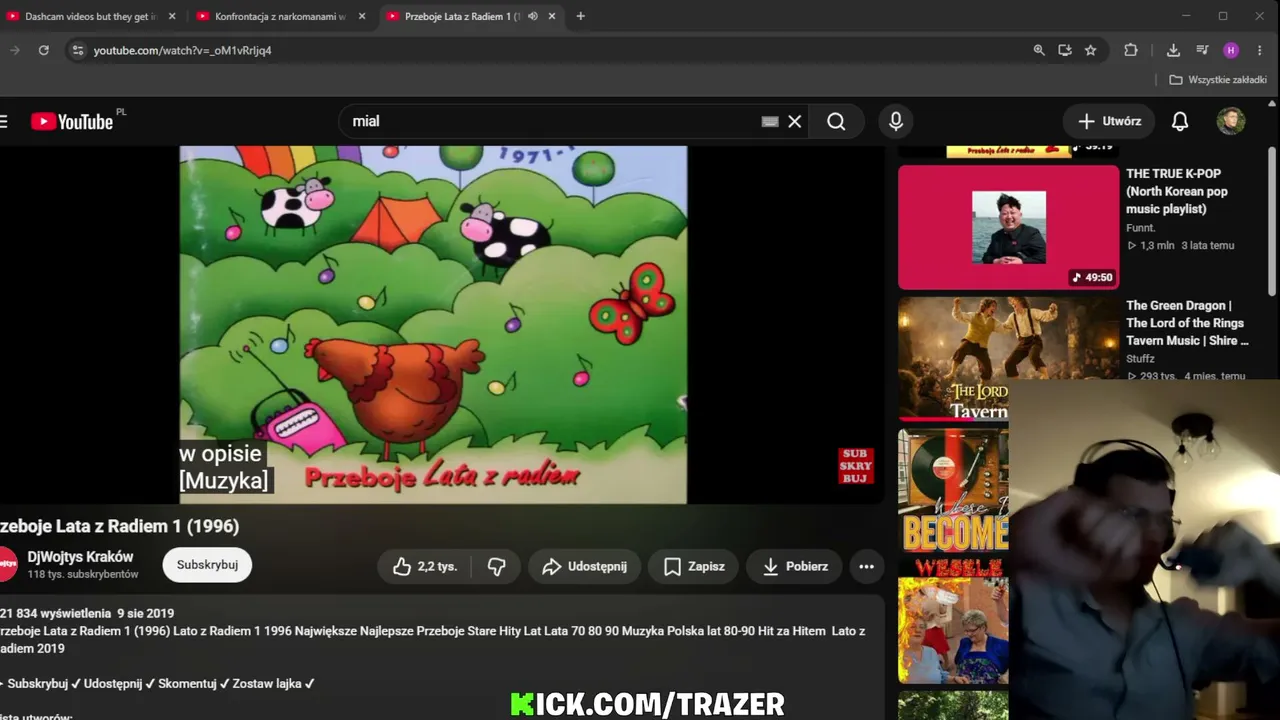1280x720 pixels.
Task: Clear the YouTube search text with X
Action: [x=795, y=121]
